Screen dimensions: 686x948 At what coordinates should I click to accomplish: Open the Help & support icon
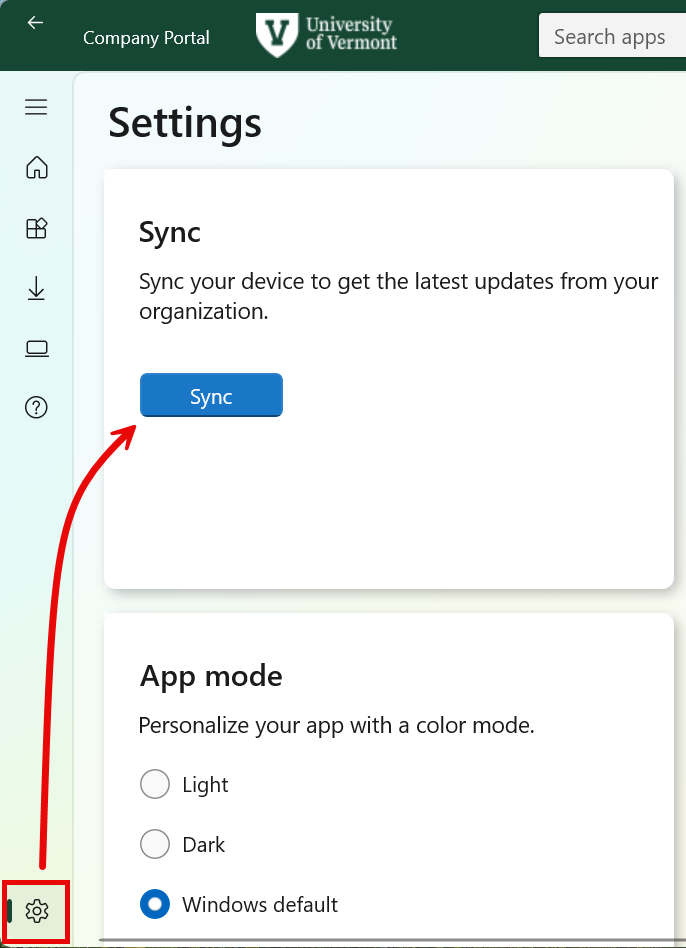point(37,408)
